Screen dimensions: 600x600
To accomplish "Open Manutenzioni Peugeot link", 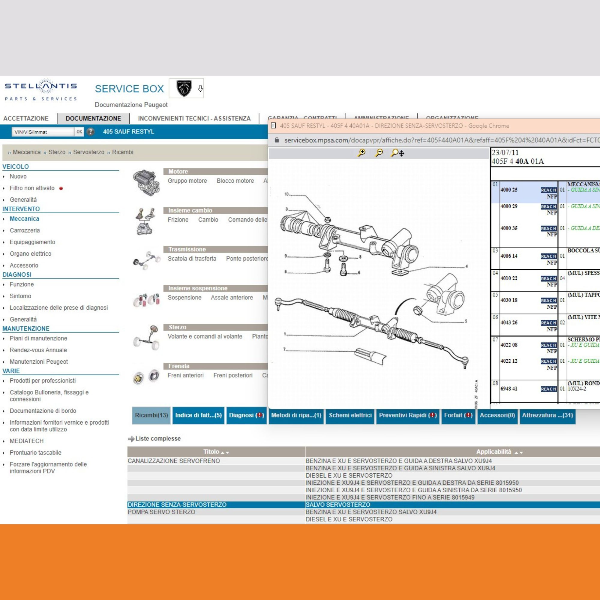I will click(x=39, y=362).
